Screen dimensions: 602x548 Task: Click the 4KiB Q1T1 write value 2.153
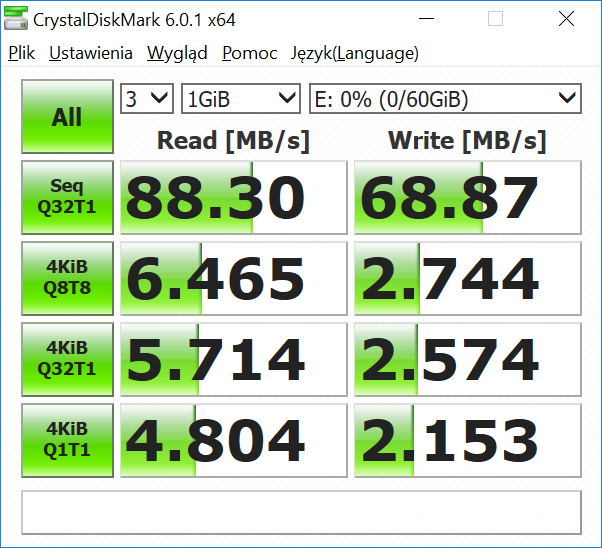tap(467, 440)
